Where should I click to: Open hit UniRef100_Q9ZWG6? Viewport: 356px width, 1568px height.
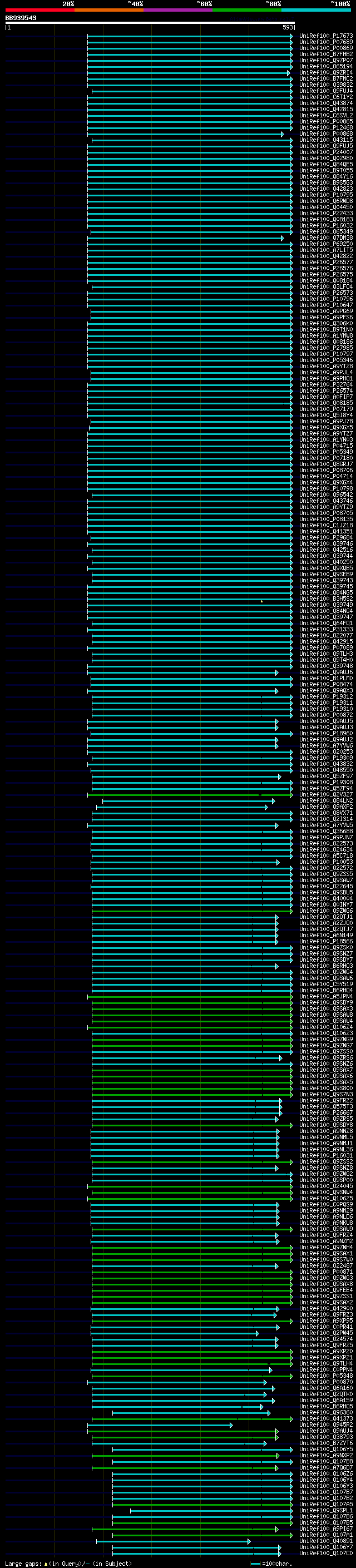tap(326, 911)
